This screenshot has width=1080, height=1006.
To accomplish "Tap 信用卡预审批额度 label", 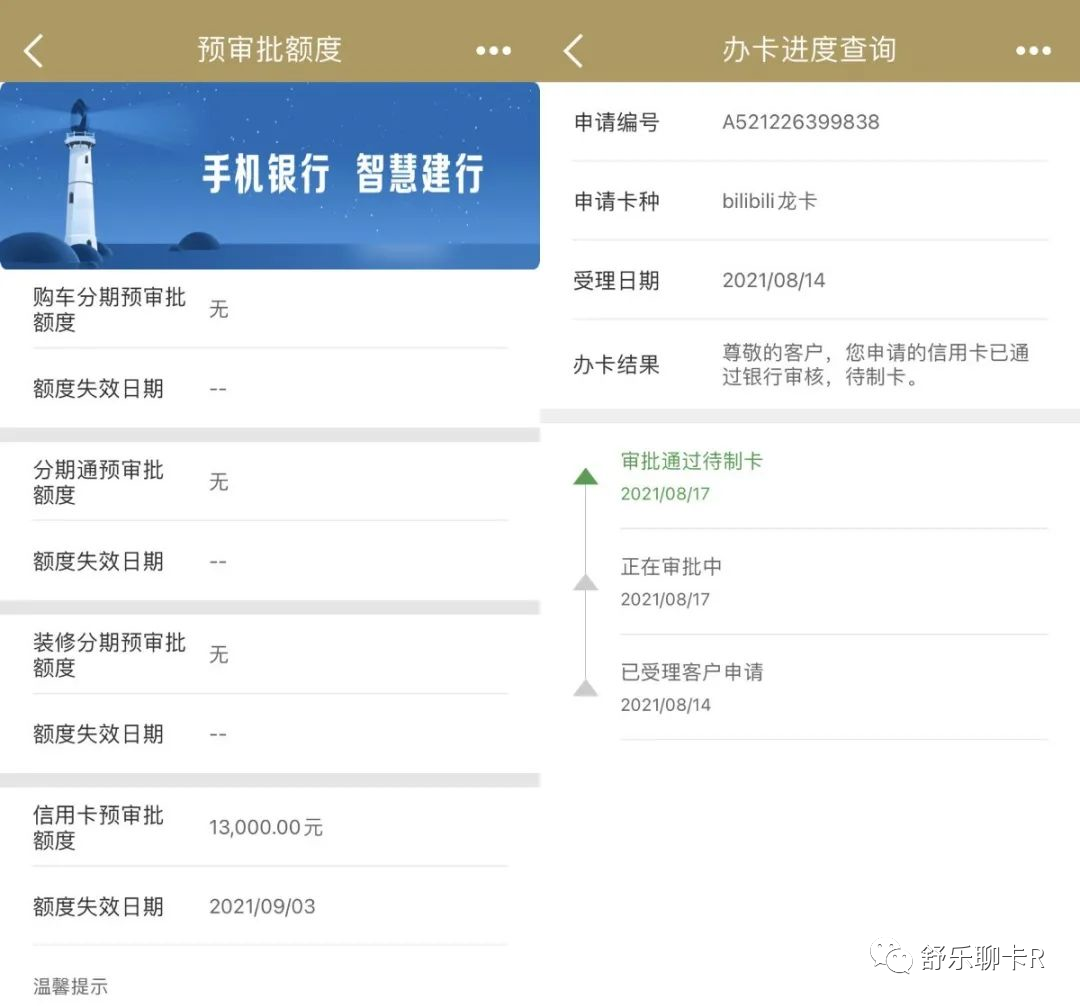I will click(x=98, y=827).
